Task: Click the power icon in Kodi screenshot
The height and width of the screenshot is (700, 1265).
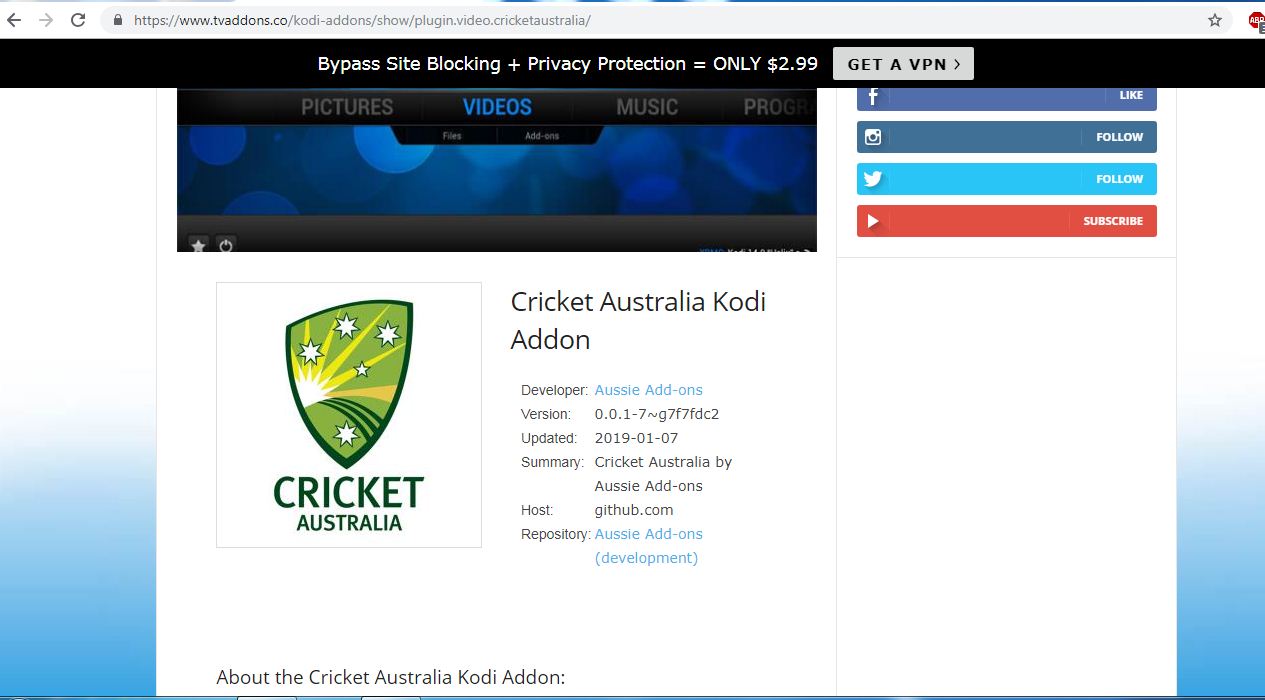Action: coord(226,245)
